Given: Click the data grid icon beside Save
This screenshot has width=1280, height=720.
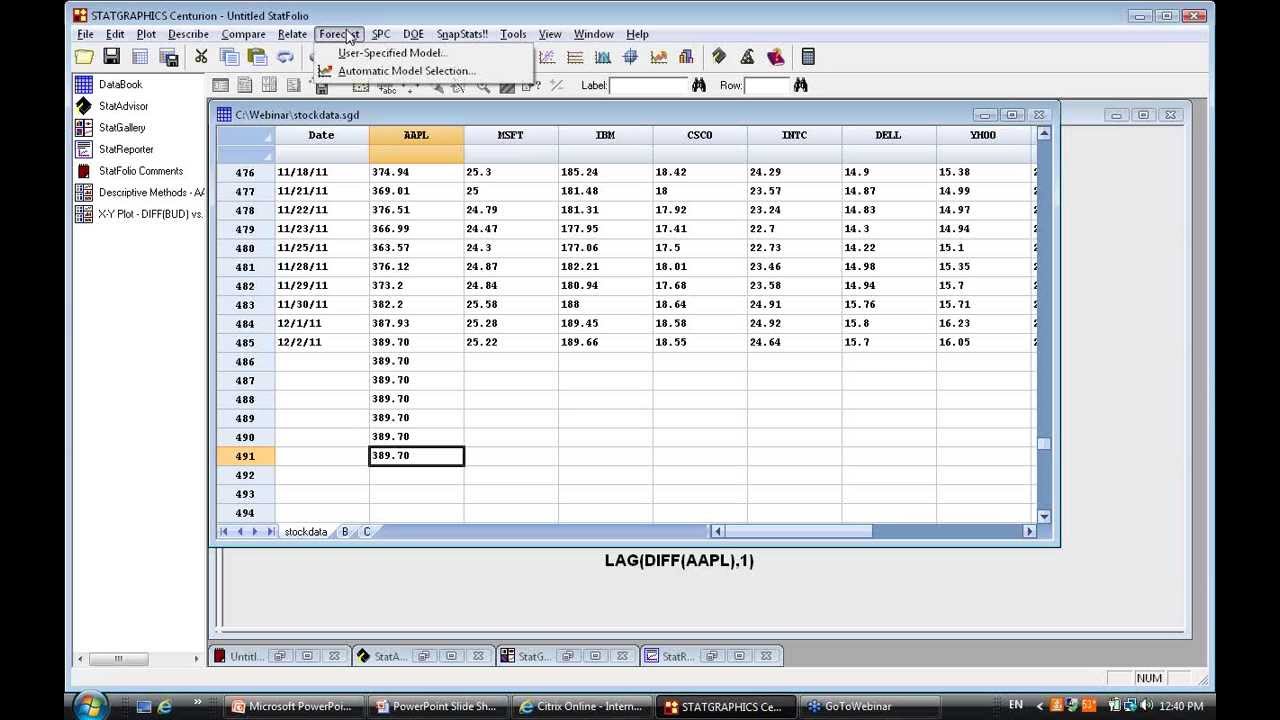Looking at the screenshot, I should (140, 57).
